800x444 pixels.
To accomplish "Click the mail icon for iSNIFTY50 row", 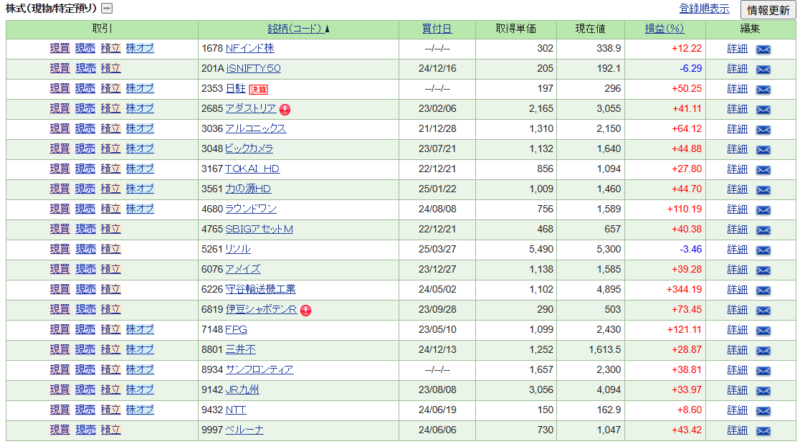I will click(763, 69).
